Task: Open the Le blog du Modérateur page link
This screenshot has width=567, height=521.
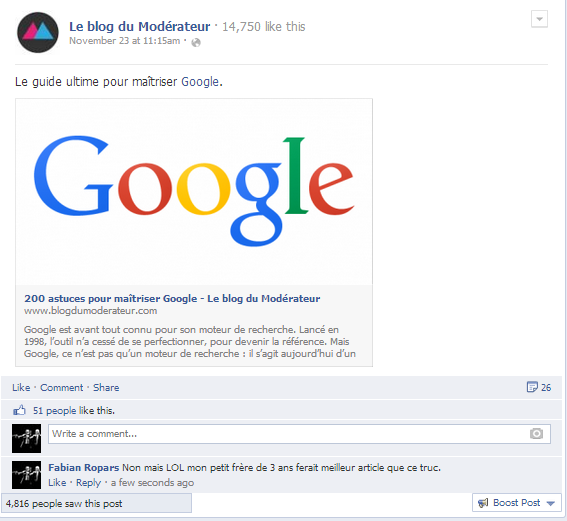Action: tap(140, 26)
